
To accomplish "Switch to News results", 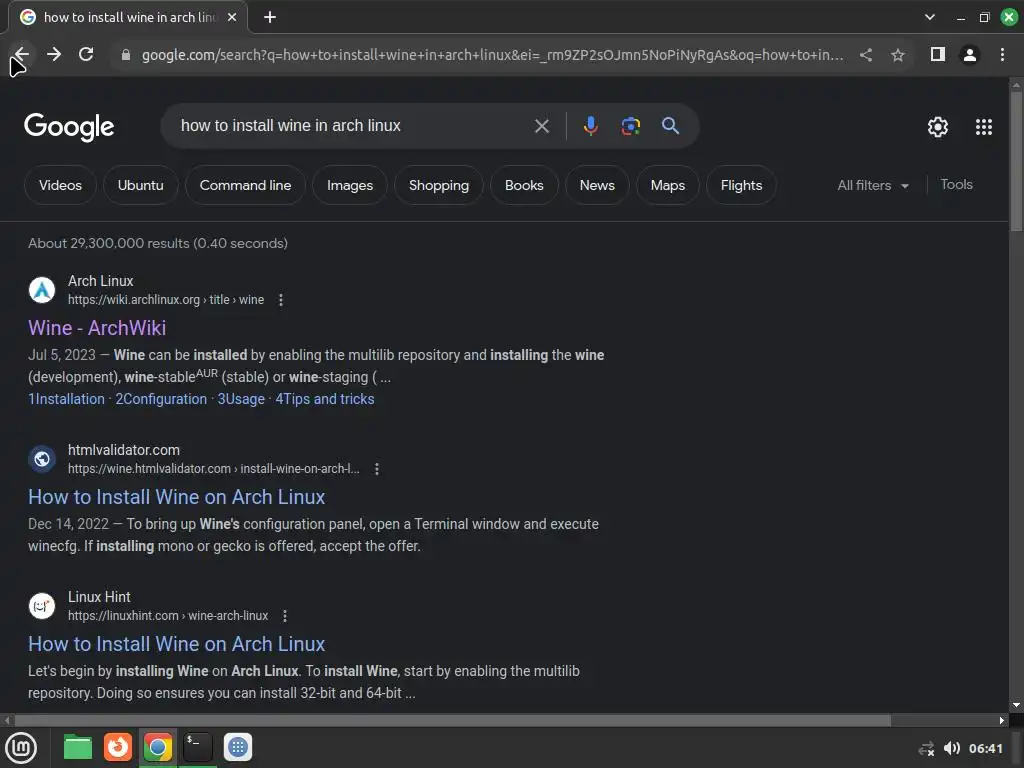I will (x=597, y=185).
